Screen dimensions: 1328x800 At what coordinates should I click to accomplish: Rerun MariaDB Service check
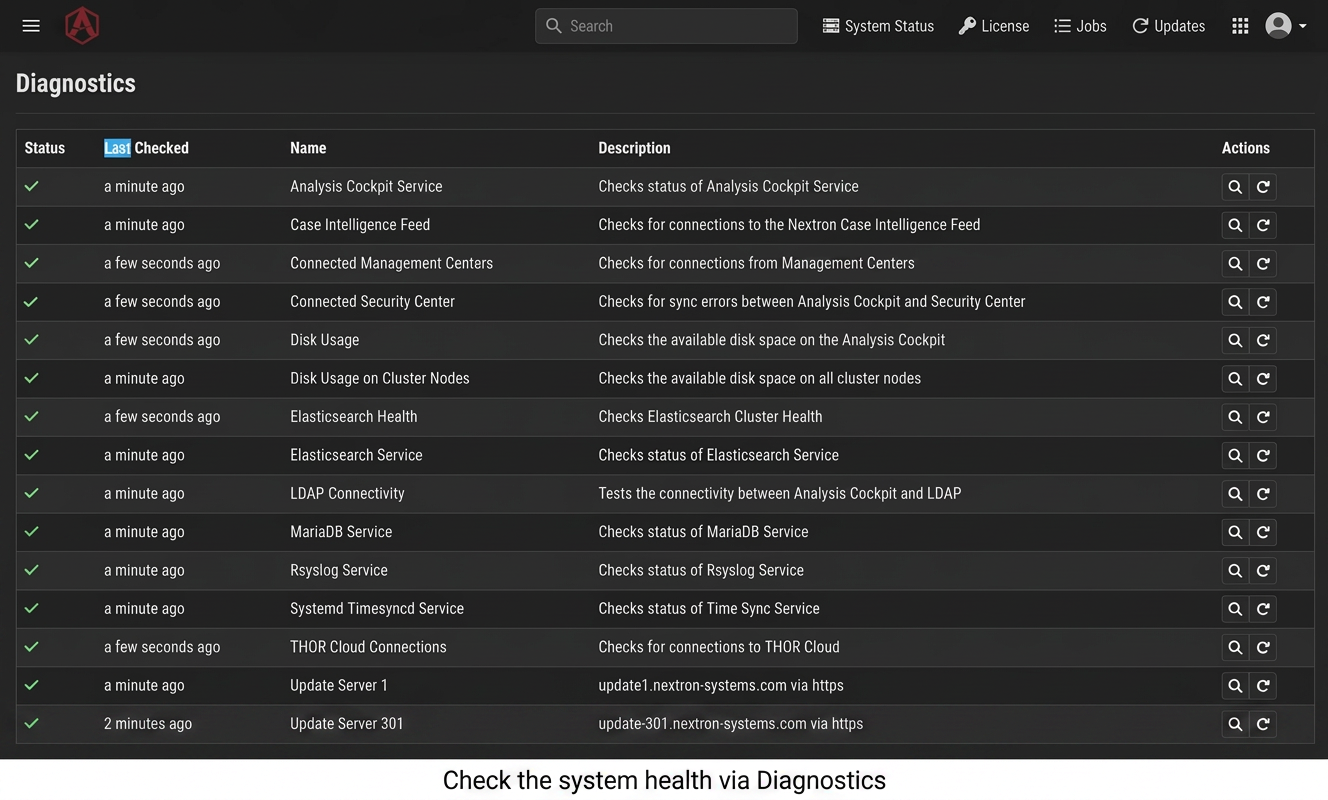[1263, 532]
